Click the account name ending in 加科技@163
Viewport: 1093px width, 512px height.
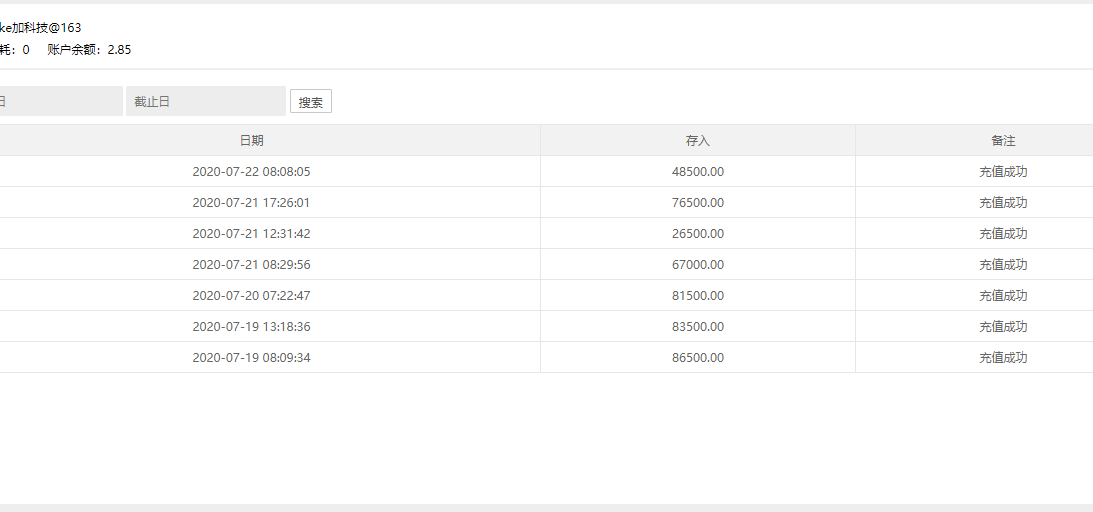click(x=41, y=28)
